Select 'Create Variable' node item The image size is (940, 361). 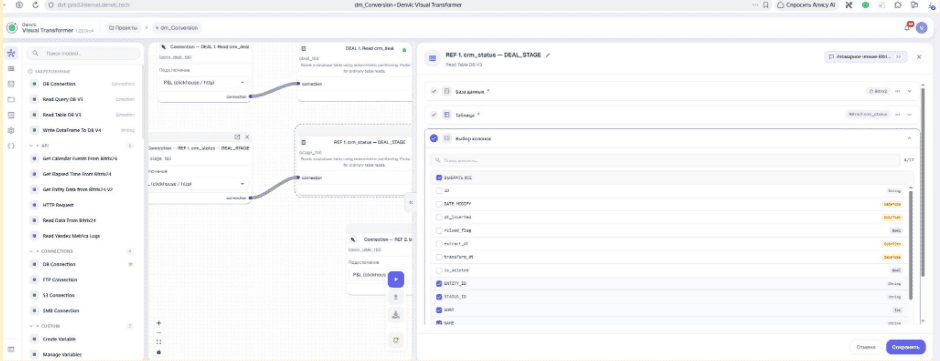coord(82,339)
